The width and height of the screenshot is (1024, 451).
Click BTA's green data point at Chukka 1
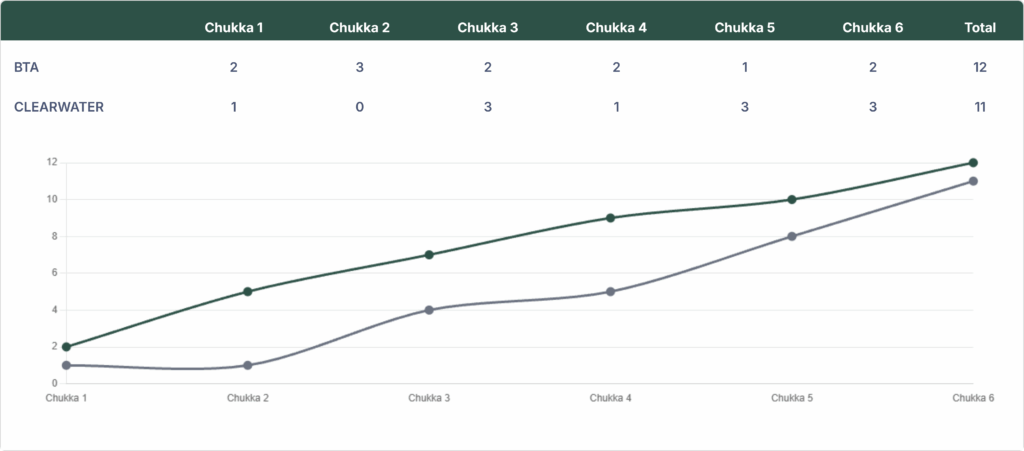click(66, 347)
